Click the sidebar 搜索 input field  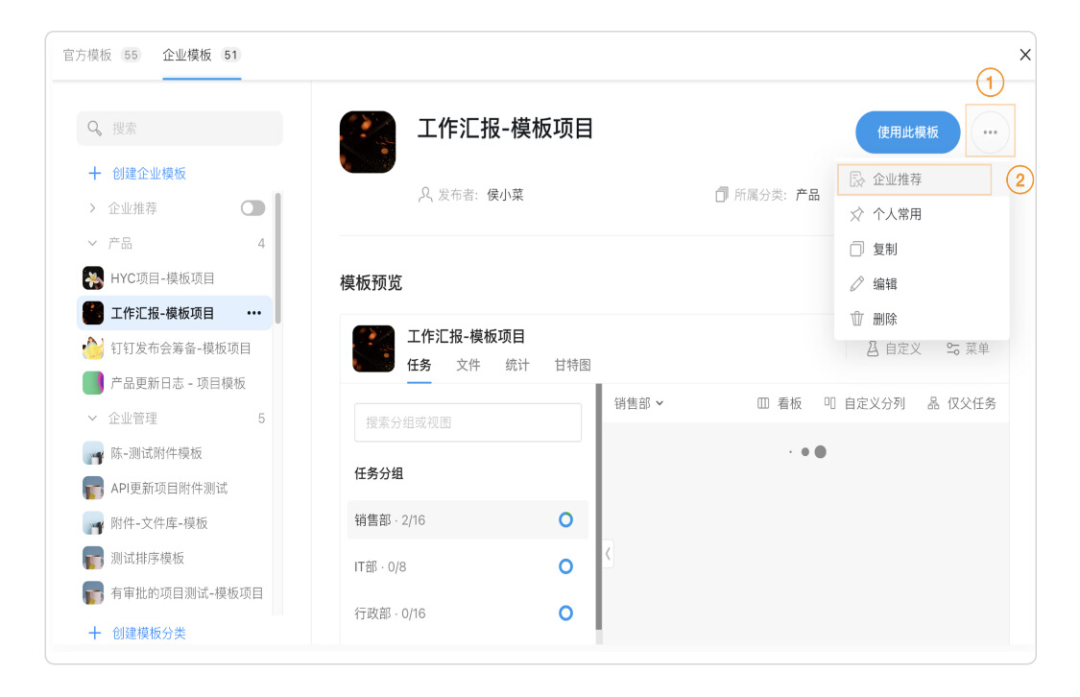tap(180, 128)
